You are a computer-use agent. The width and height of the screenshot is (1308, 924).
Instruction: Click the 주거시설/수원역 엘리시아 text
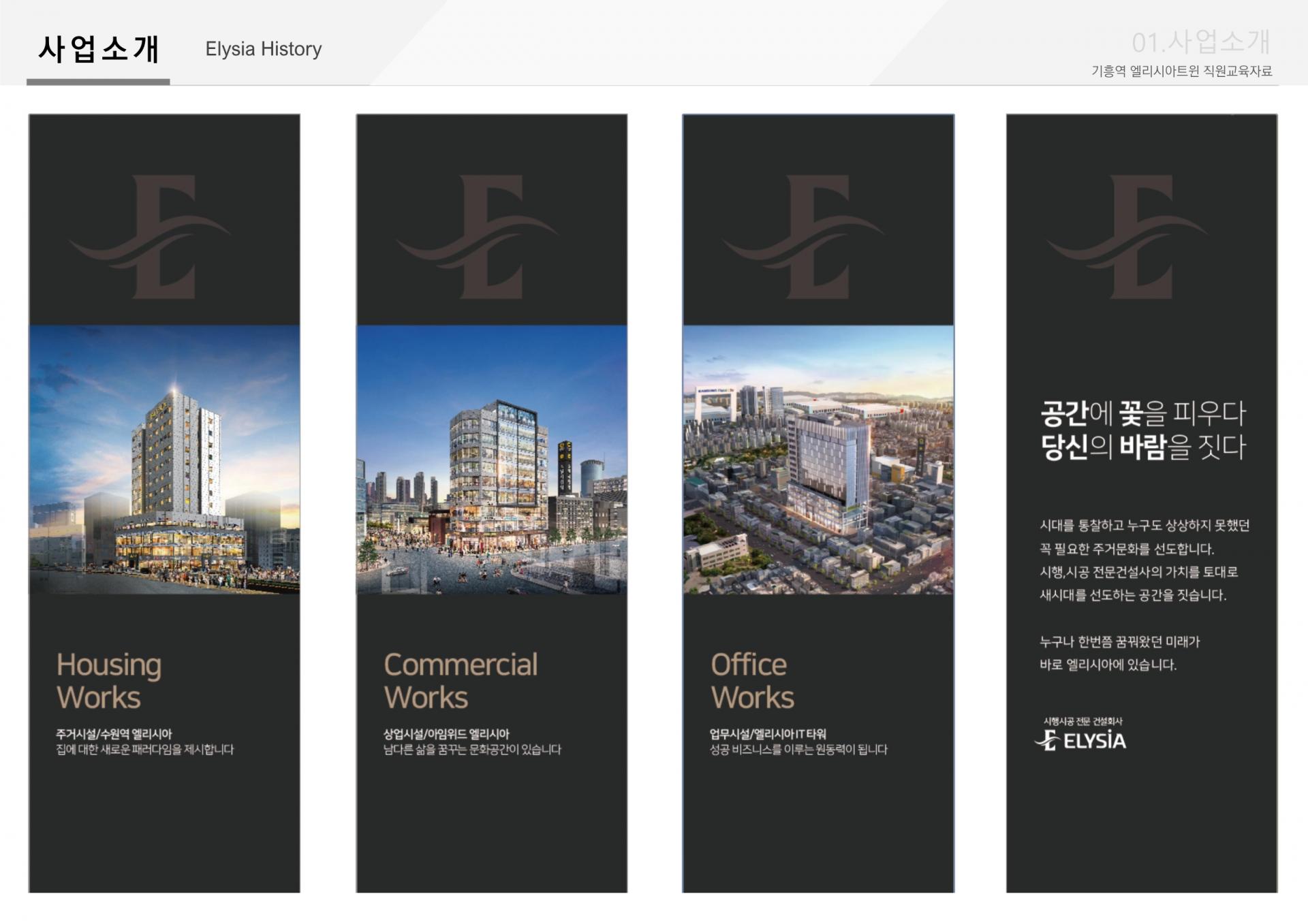[x=114, y=734]
